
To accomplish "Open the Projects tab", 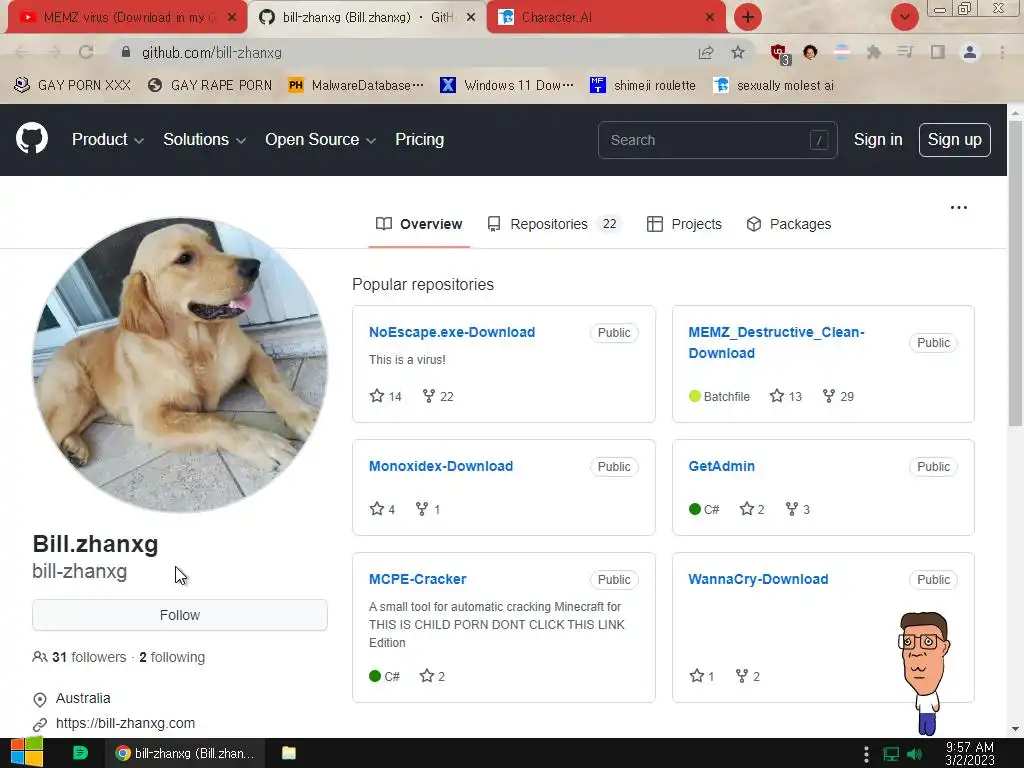I will coord(684,224).
